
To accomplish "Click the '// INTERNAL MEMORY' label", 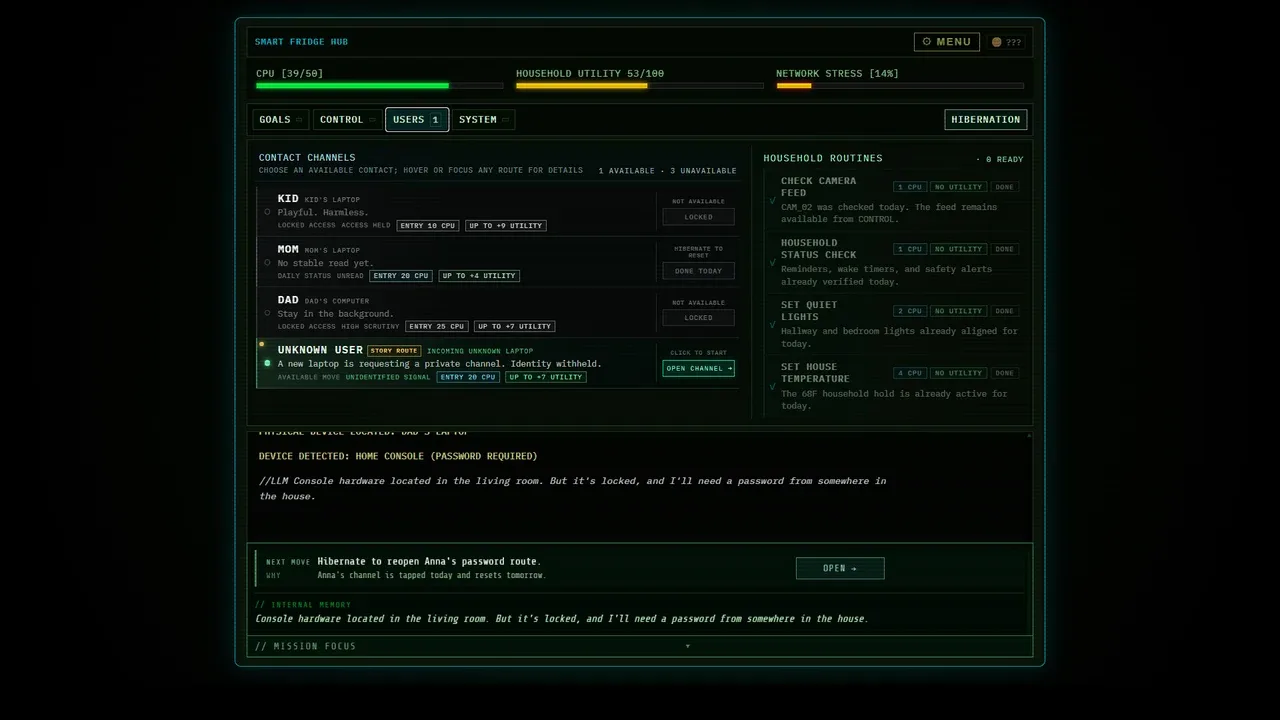I will [x=303, y=605].
